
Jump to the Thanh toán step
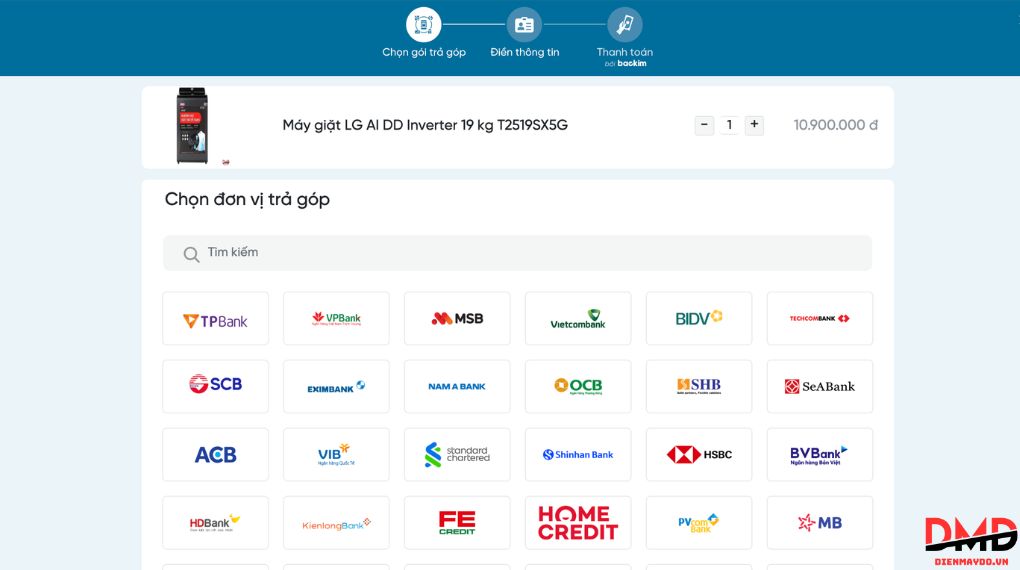pos(624,37)
